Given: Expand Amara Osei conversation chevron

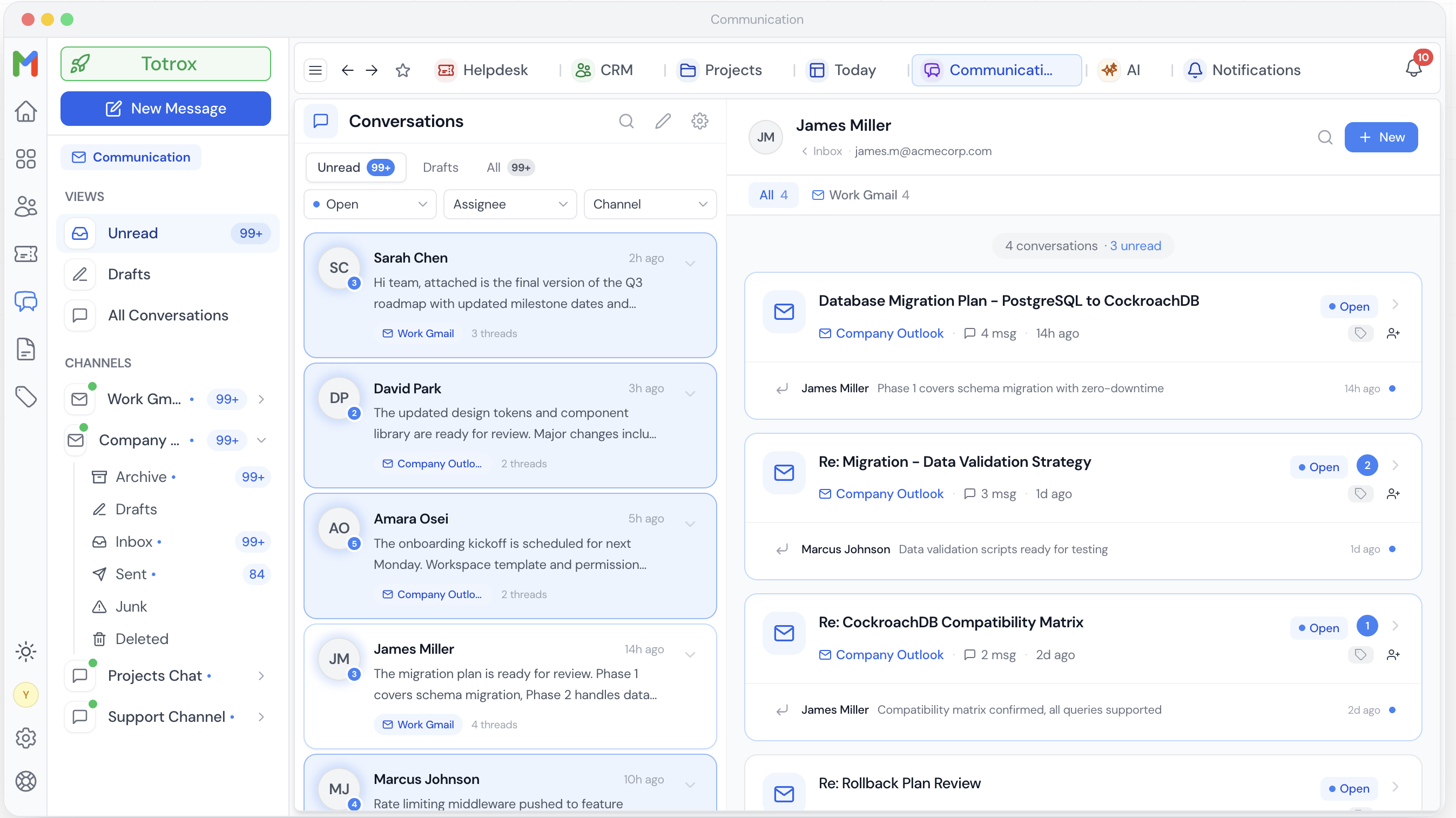Looking at the screenshot, I should [690, 524].
